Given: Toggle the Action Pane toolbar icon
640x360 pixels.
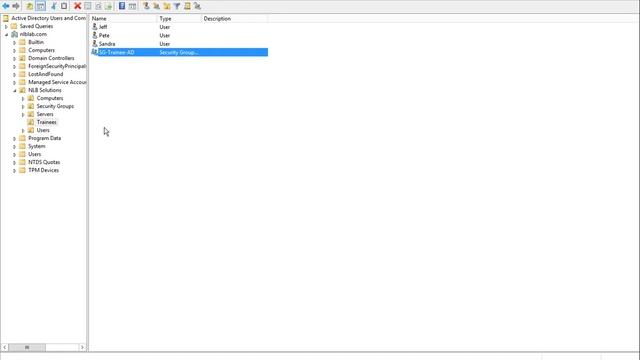Looking at the screenshot, I should [x=132, y=6].
